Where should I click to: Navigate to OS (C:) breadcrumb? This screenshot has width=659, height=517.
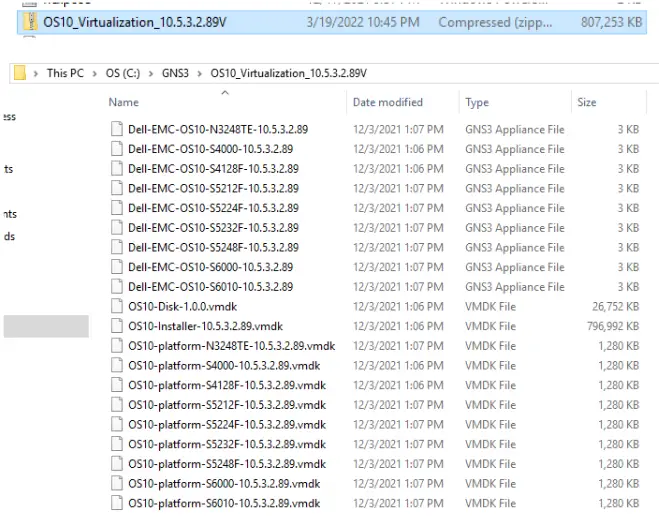(x=123, y=73)
